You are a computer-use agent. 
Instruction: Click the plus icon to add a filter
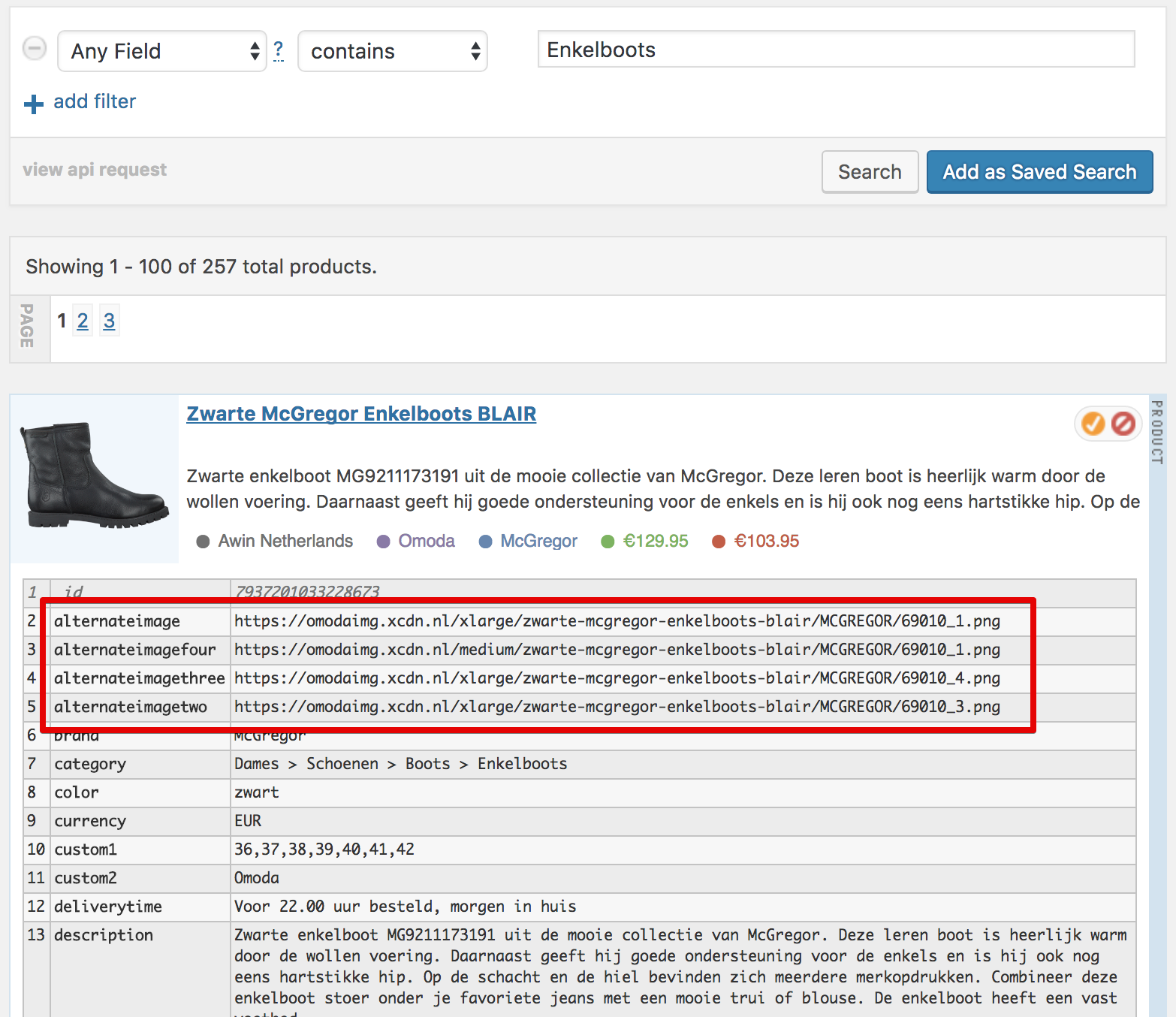point(34,104)
